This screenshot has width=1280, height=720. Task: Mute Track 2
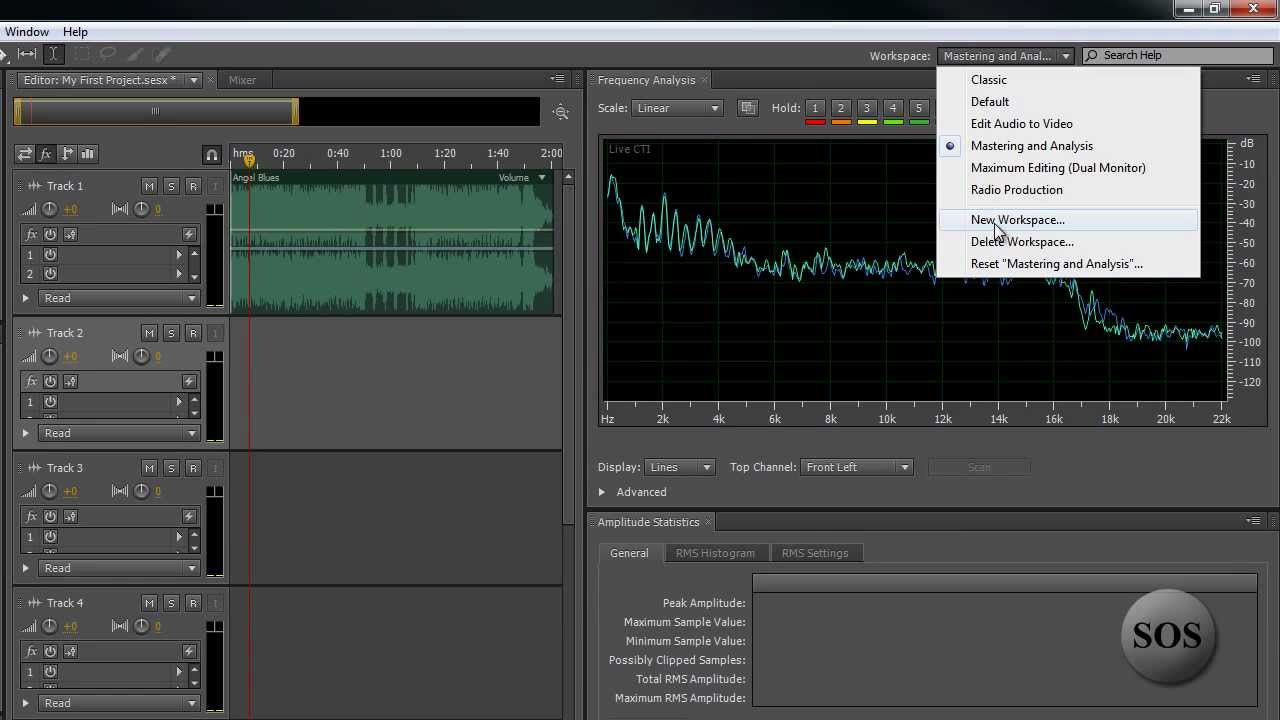pyautogui.click(x=149, y=333)
